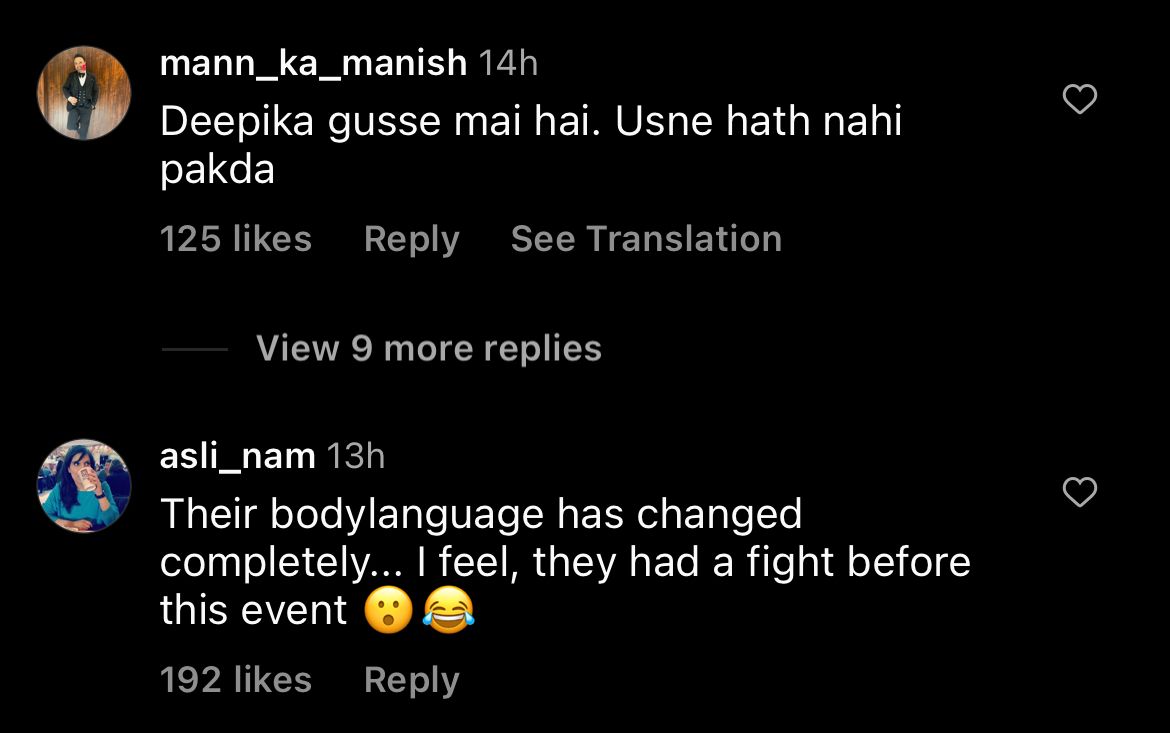
Task: Click the word 'pakda' in first comment
Action: coord(217,170)
